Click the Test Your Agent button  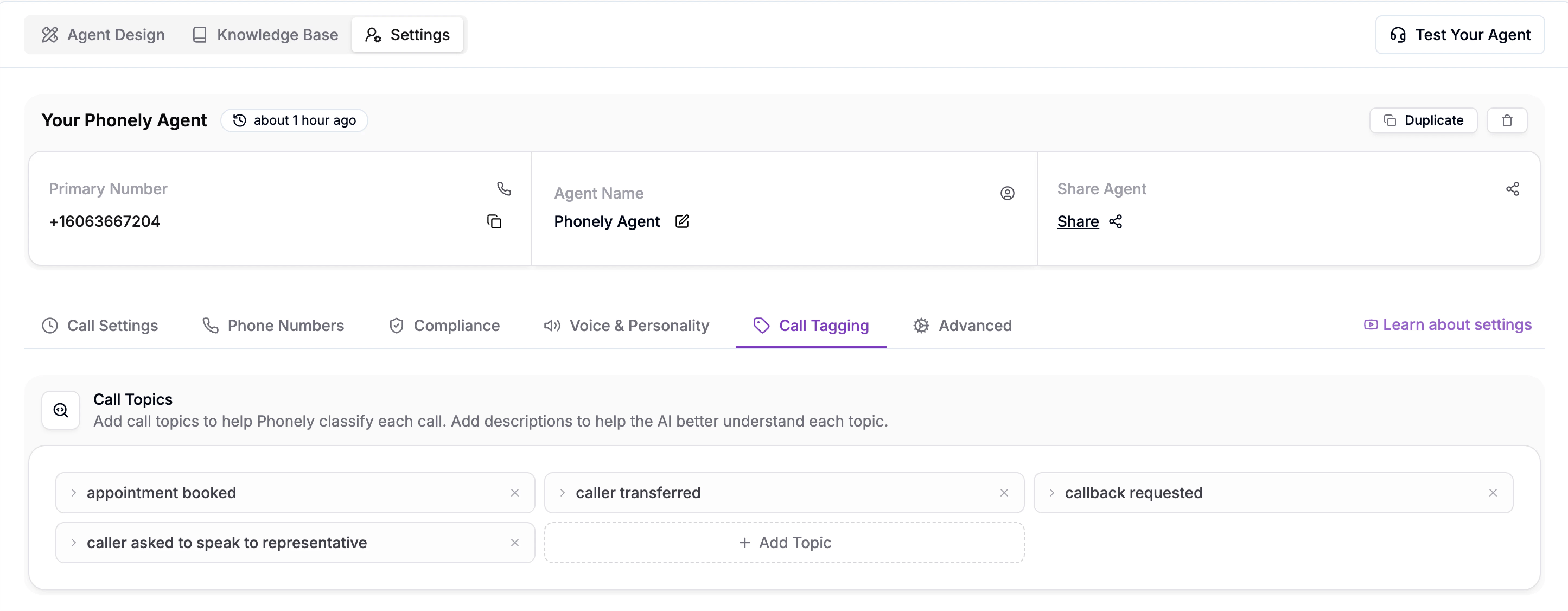pos(1460,35)
